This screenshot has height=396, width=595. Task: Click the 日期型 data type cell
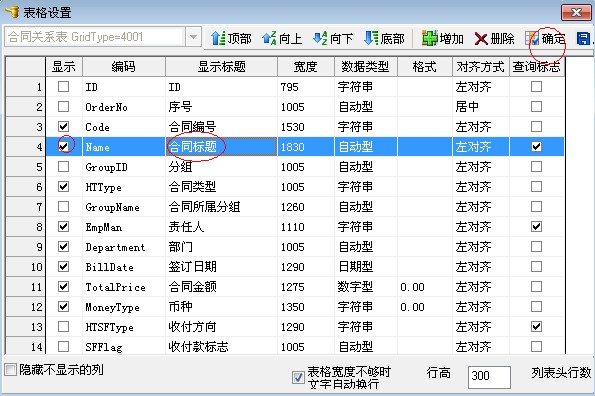click(x=365, y=267)
